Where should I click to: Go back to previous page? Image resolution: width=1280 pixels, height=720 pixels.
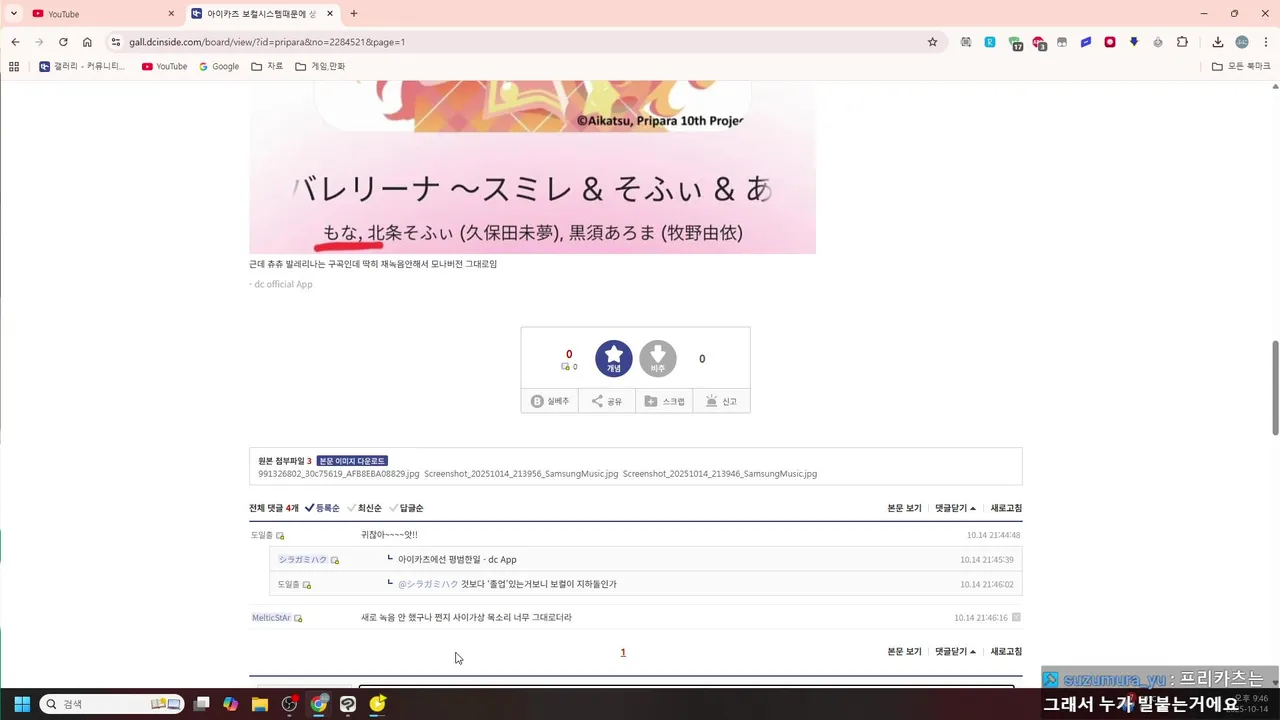click(x=15, y=42)
